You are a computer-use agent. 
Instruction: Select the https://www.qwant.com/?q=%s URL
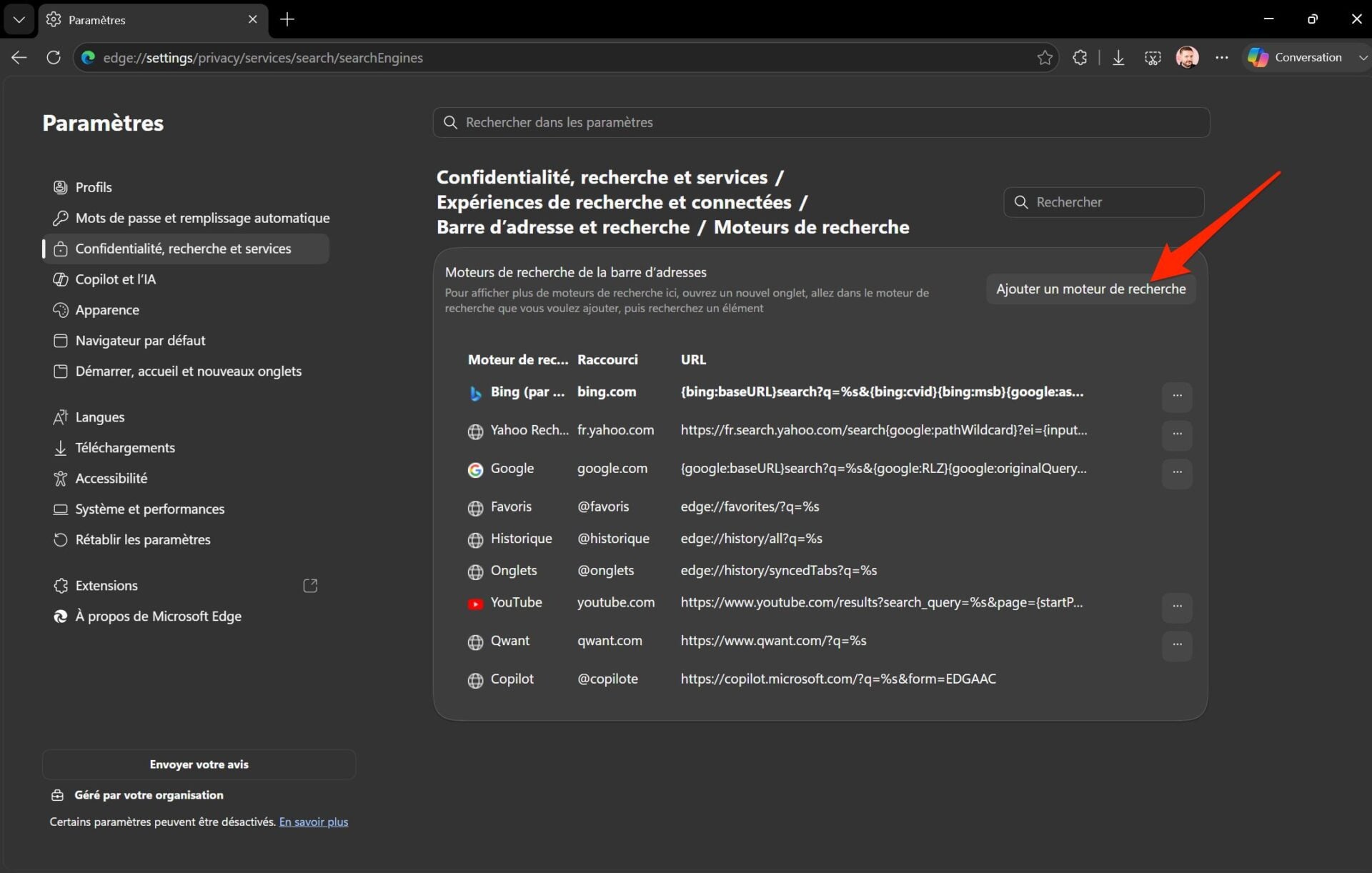(773, 641)
